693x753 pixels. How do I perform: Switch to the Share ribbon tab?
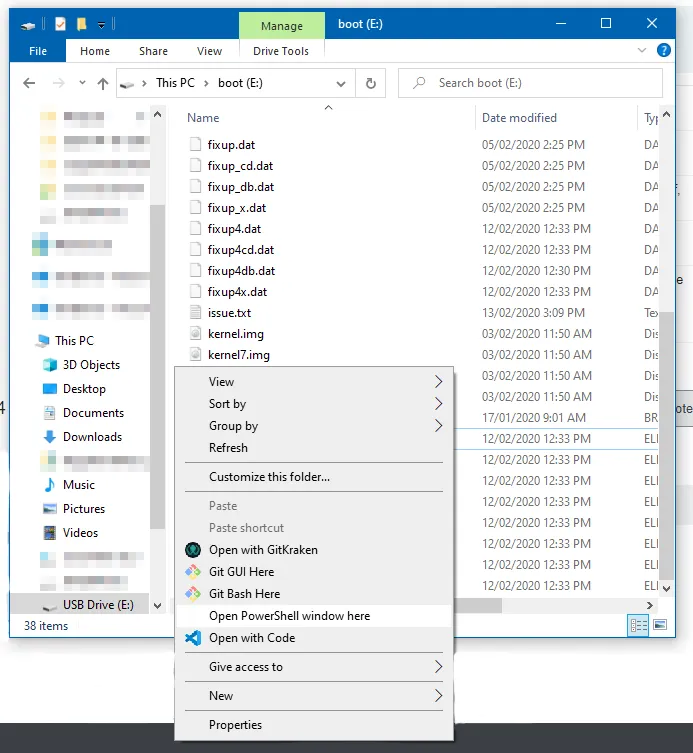coord(153,51)
